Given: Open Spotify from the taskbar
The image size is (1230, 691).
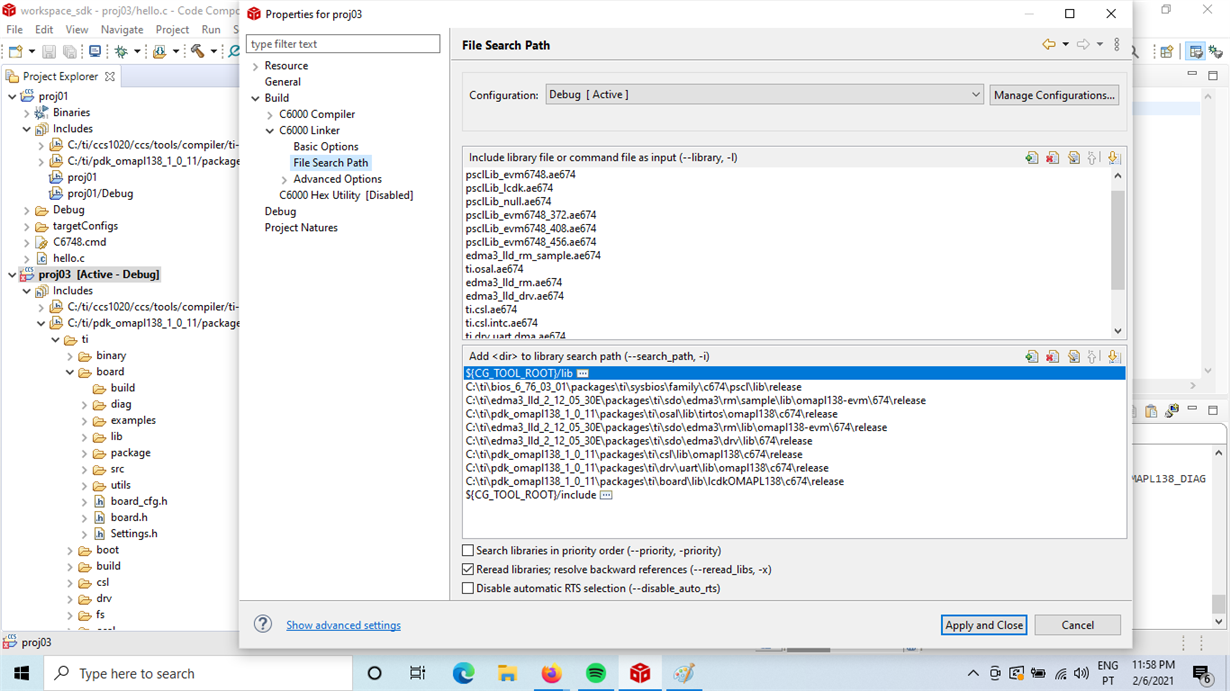Looking at the screenshot, I should 596,674.
